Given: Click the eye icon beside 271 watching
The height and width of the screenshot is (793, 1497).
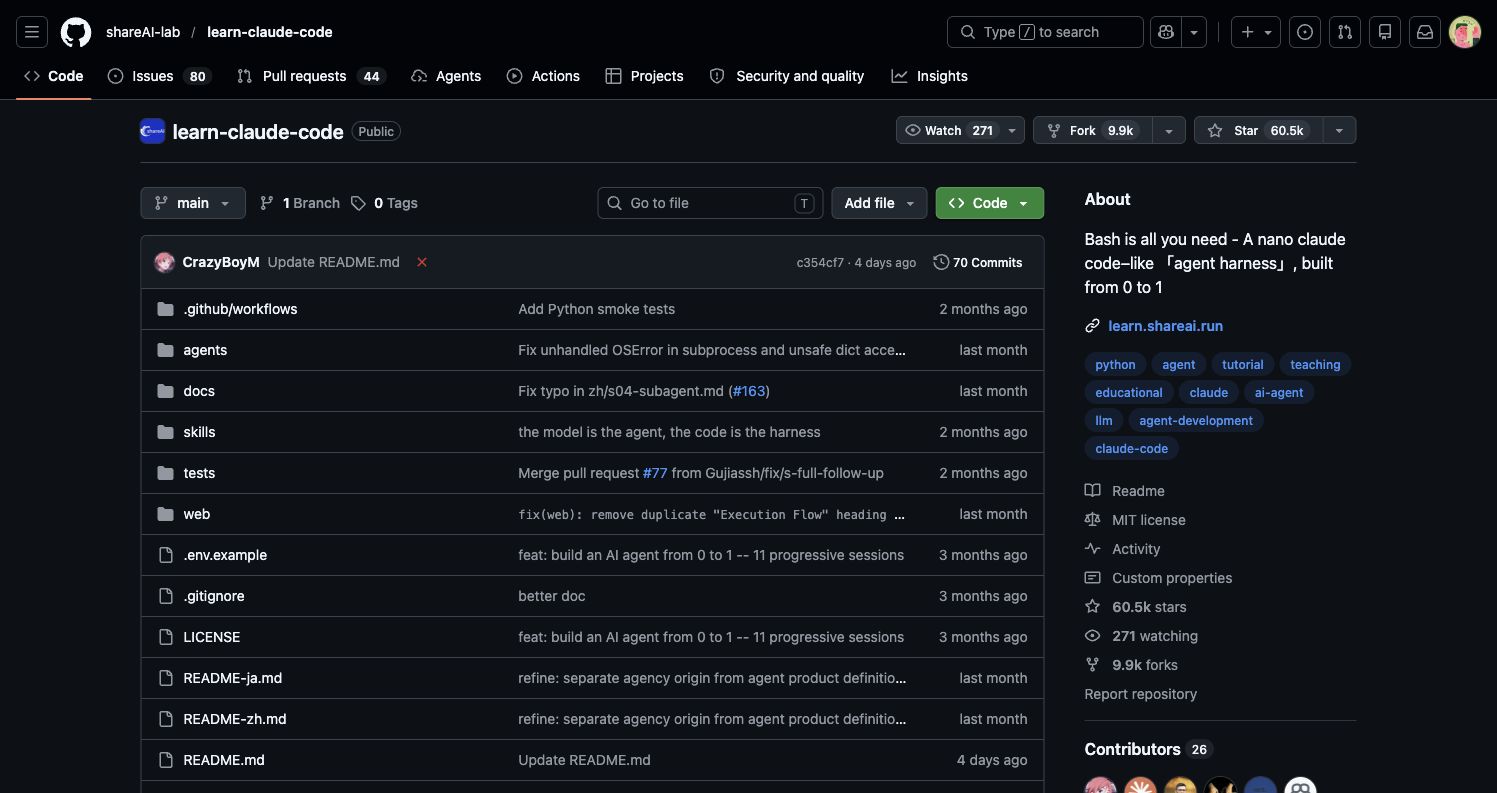Looking at the screenshot, I should 1093,636.
